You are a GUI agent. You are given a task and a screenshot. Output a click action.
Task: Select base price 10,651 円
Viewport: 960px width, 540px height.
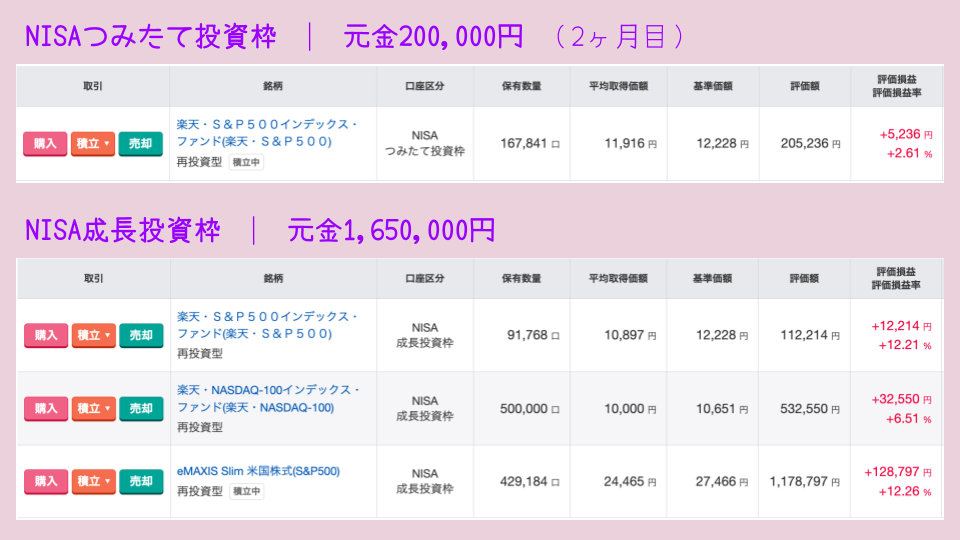tap(722, 408)
